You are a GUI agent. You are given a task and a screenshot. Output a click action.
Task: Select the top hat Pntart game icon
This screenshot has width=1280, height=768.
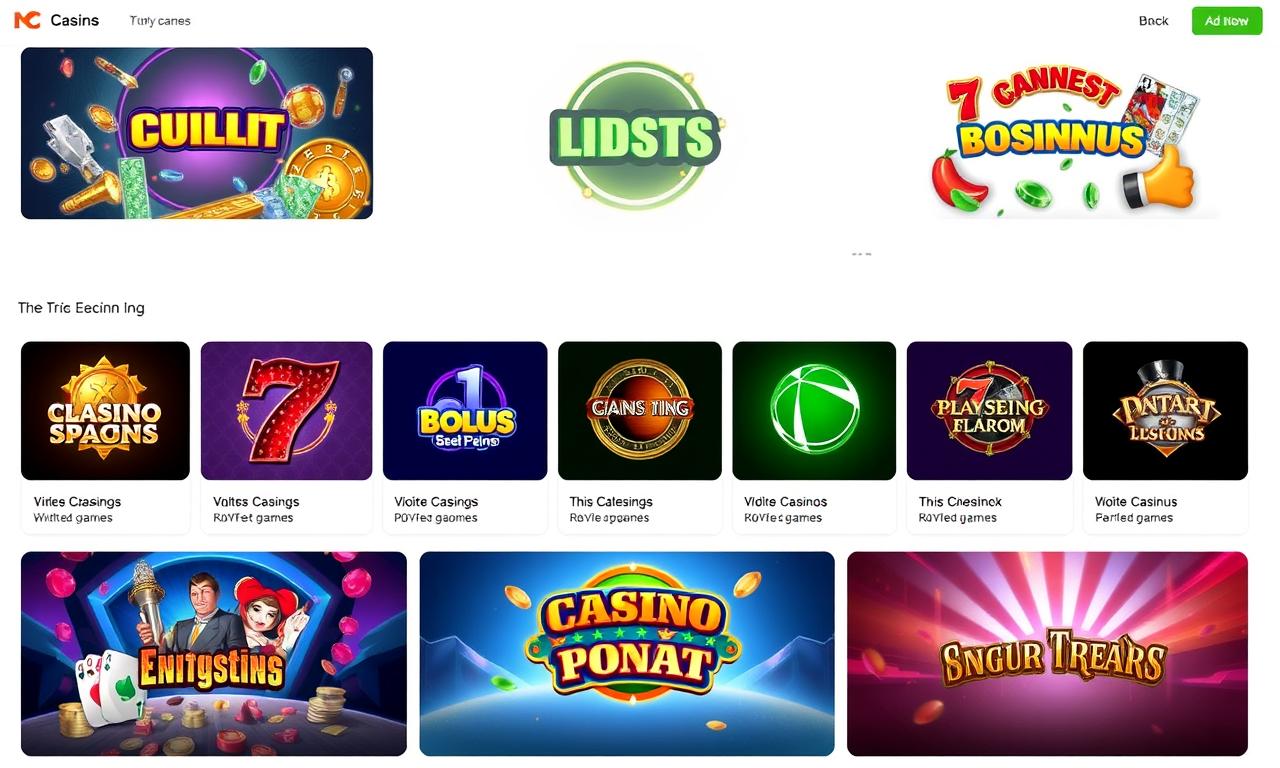(1165, 411)
